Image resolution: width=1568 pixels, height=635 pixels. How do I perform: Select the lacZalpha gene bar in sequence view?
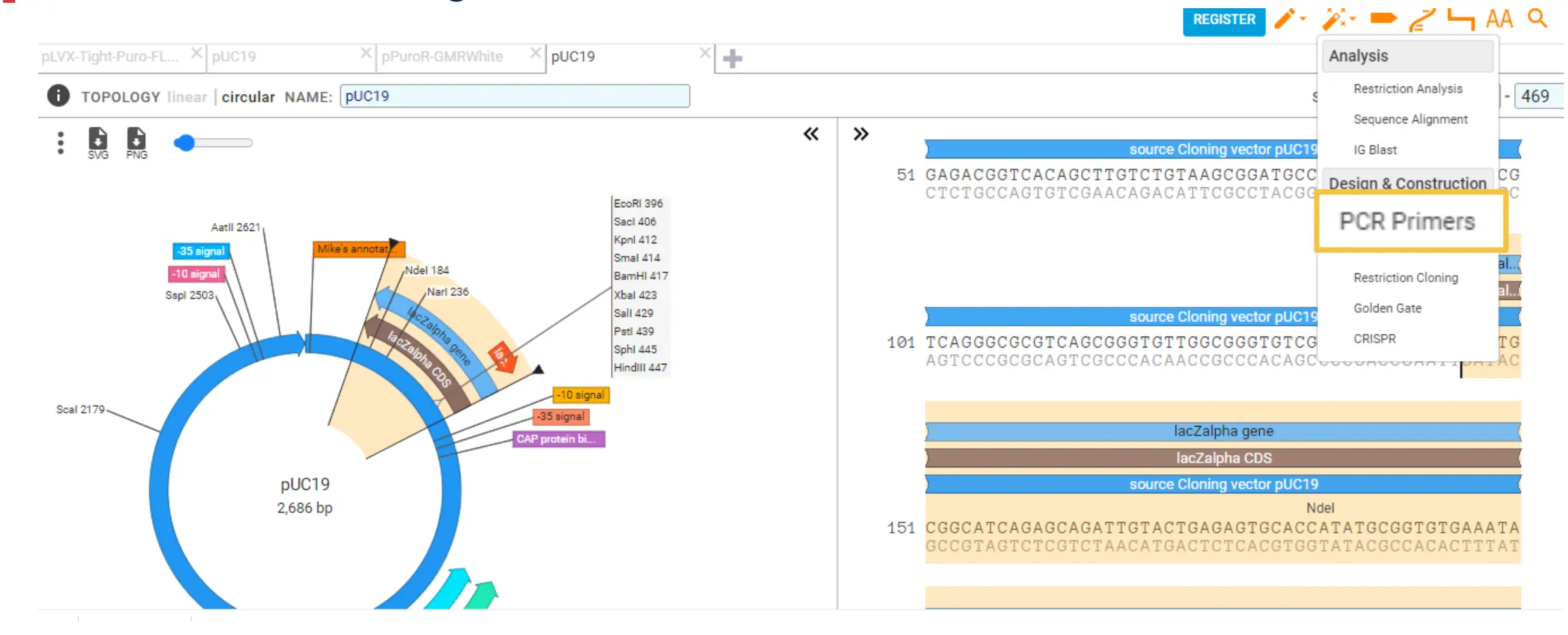(1223, 431)
